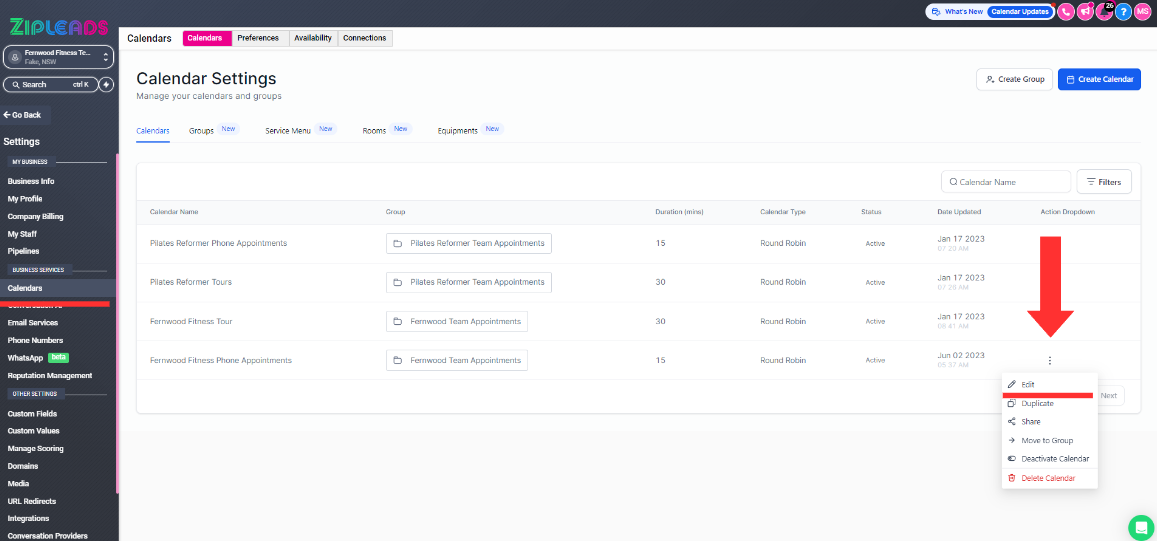Choose Deactivate Calendar from the dropdown

click(x=1049, y=458)
